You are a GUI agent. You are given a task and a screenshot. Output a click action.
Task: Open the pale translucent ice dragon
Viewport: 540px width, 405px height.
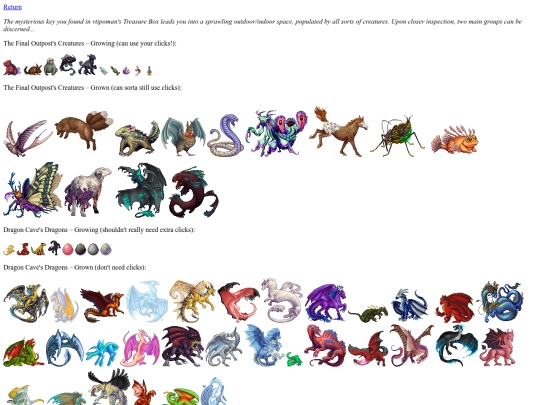147,301
